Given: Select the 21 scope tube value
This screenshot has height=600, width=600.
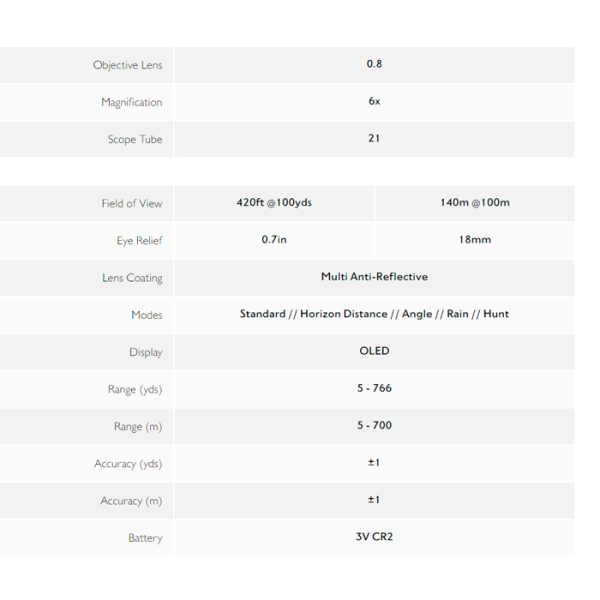Looking at the screenshot, I should click(x=374, y=138).
